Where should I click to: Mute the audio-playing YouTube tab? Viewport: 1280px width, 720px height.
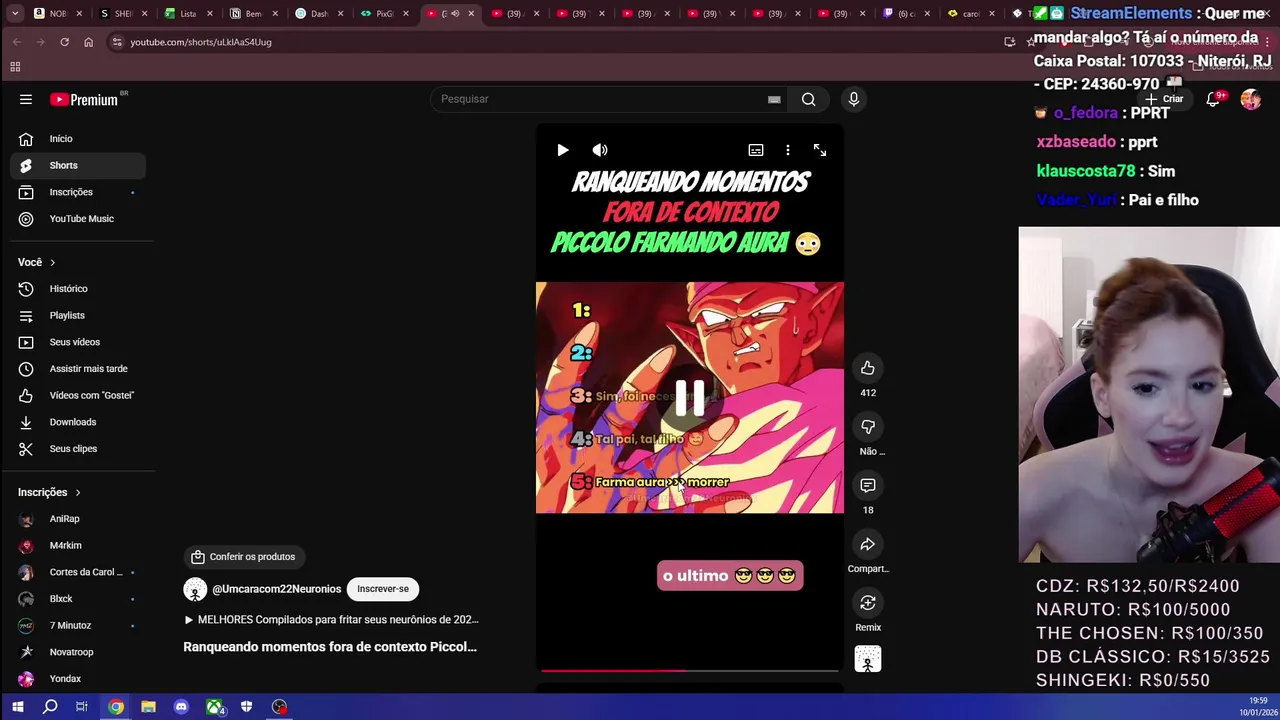tap(455, 13)
